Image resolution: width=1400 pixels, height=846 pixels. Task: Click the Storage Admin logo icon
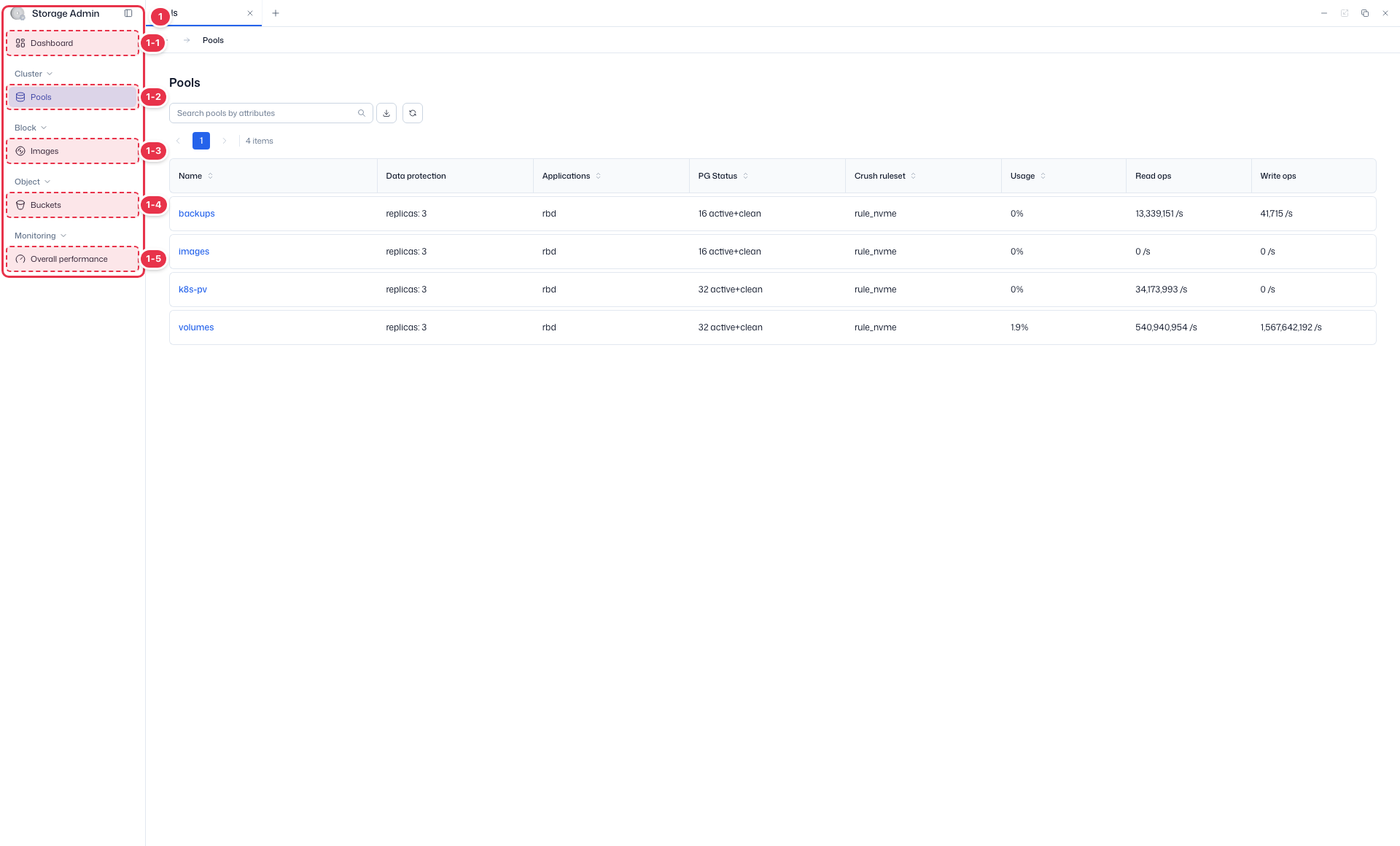click(18, 14)
